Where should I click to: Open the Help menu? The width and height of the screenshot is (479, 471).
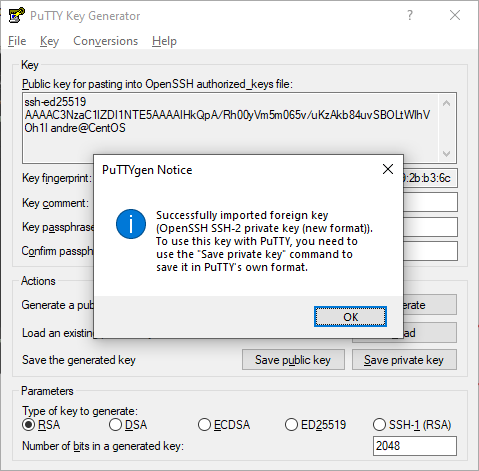click(164, 41)
